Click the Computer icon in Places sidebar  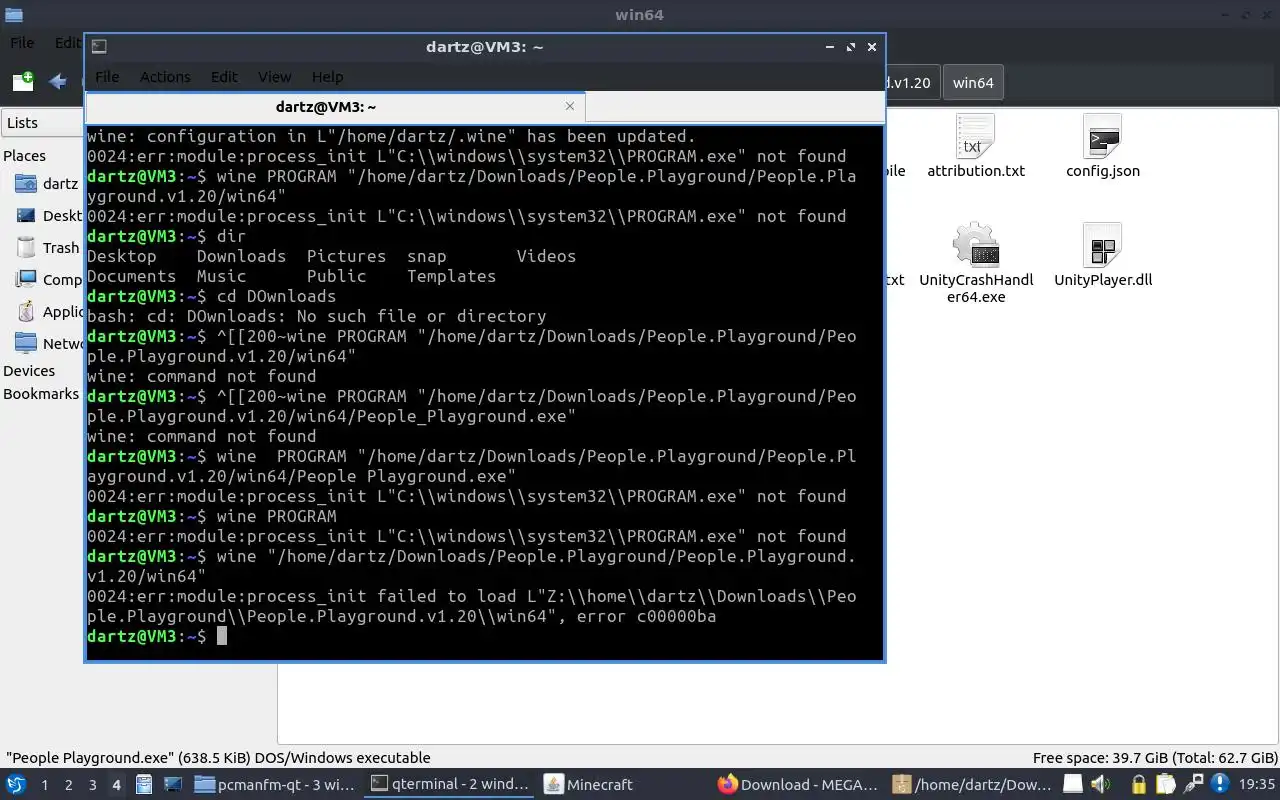27,280
